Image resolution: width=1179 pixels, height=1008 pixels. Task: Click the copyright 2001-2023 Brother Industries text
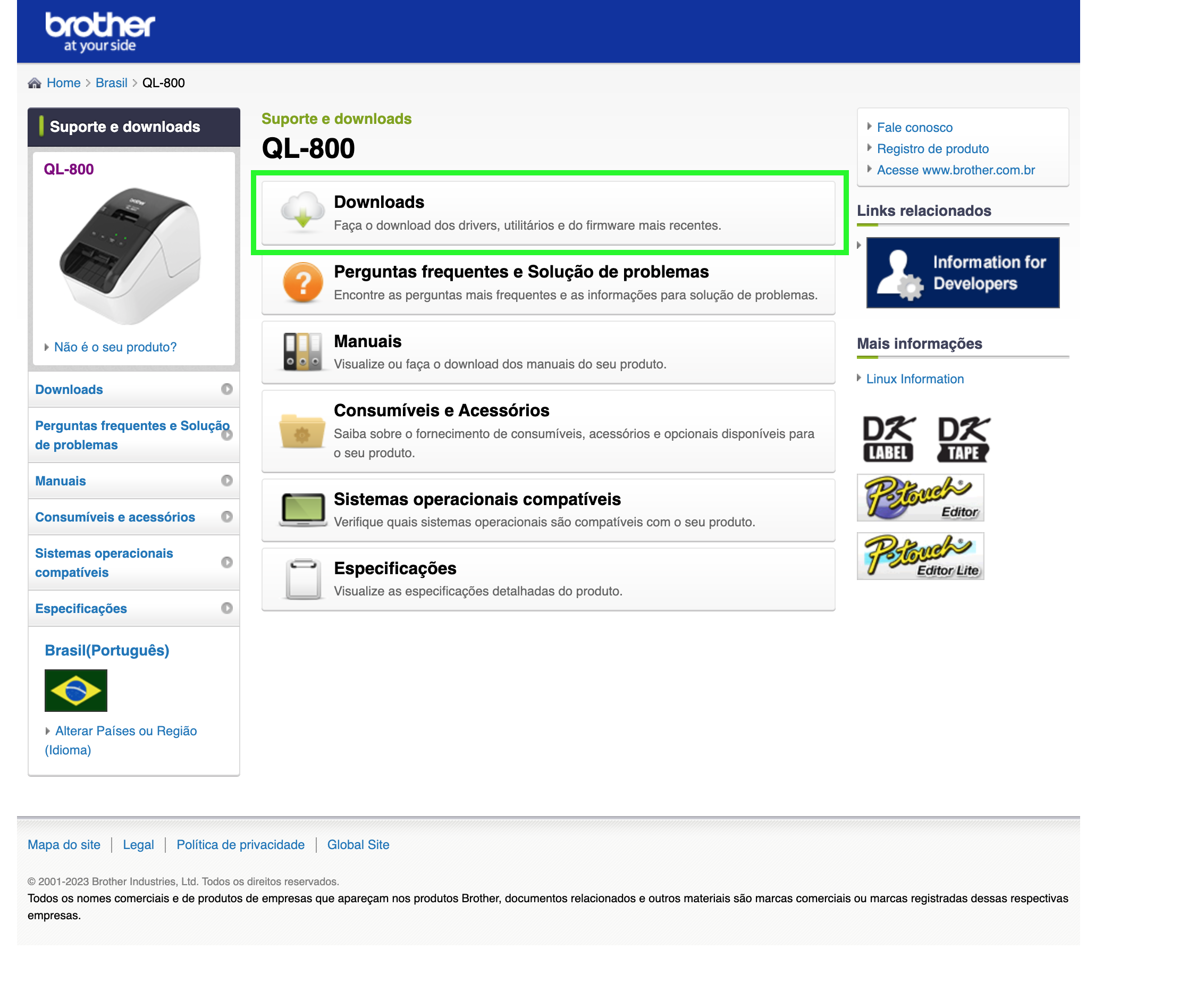[x=183, y=881]
